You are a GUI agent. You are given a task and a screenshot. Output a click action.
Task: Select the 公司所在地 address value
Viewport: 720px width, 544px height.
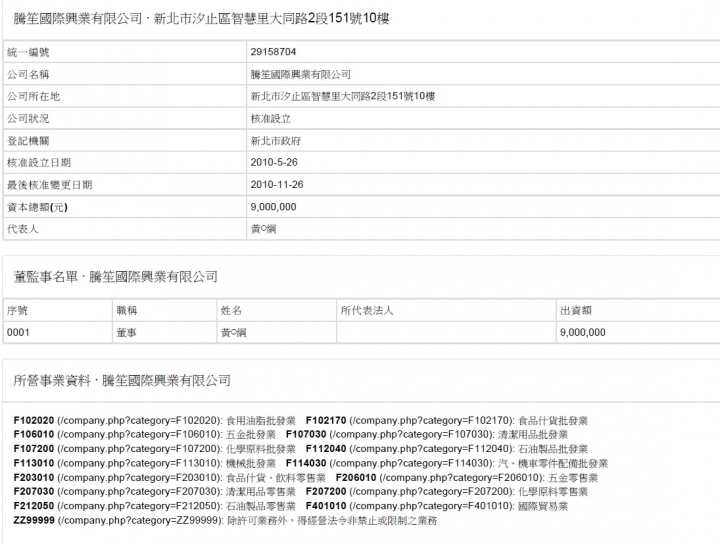click(343, 96)
